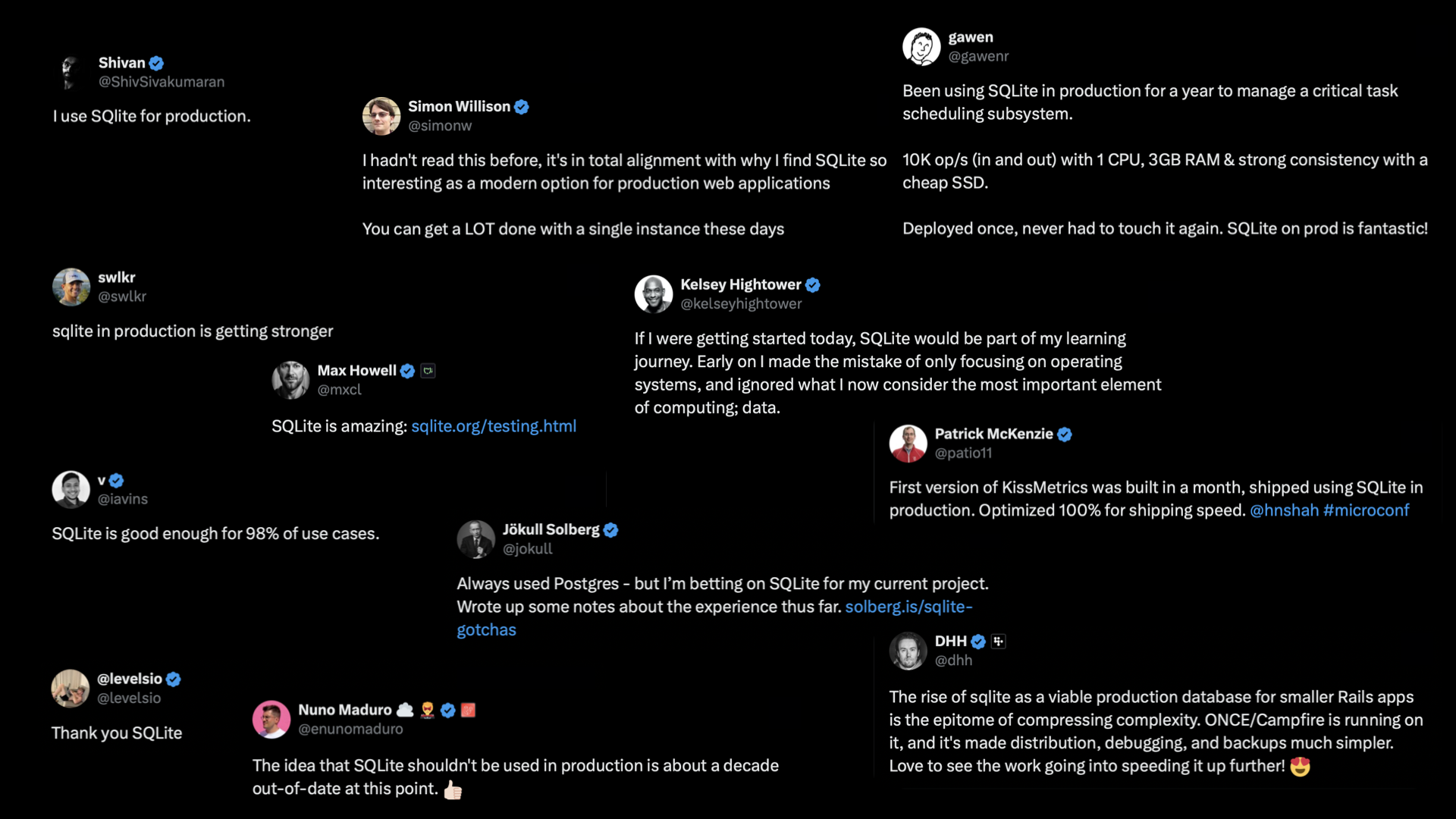
Task: Click Kelsey Hightower's verified badge
Action: [x=813, y=285]
